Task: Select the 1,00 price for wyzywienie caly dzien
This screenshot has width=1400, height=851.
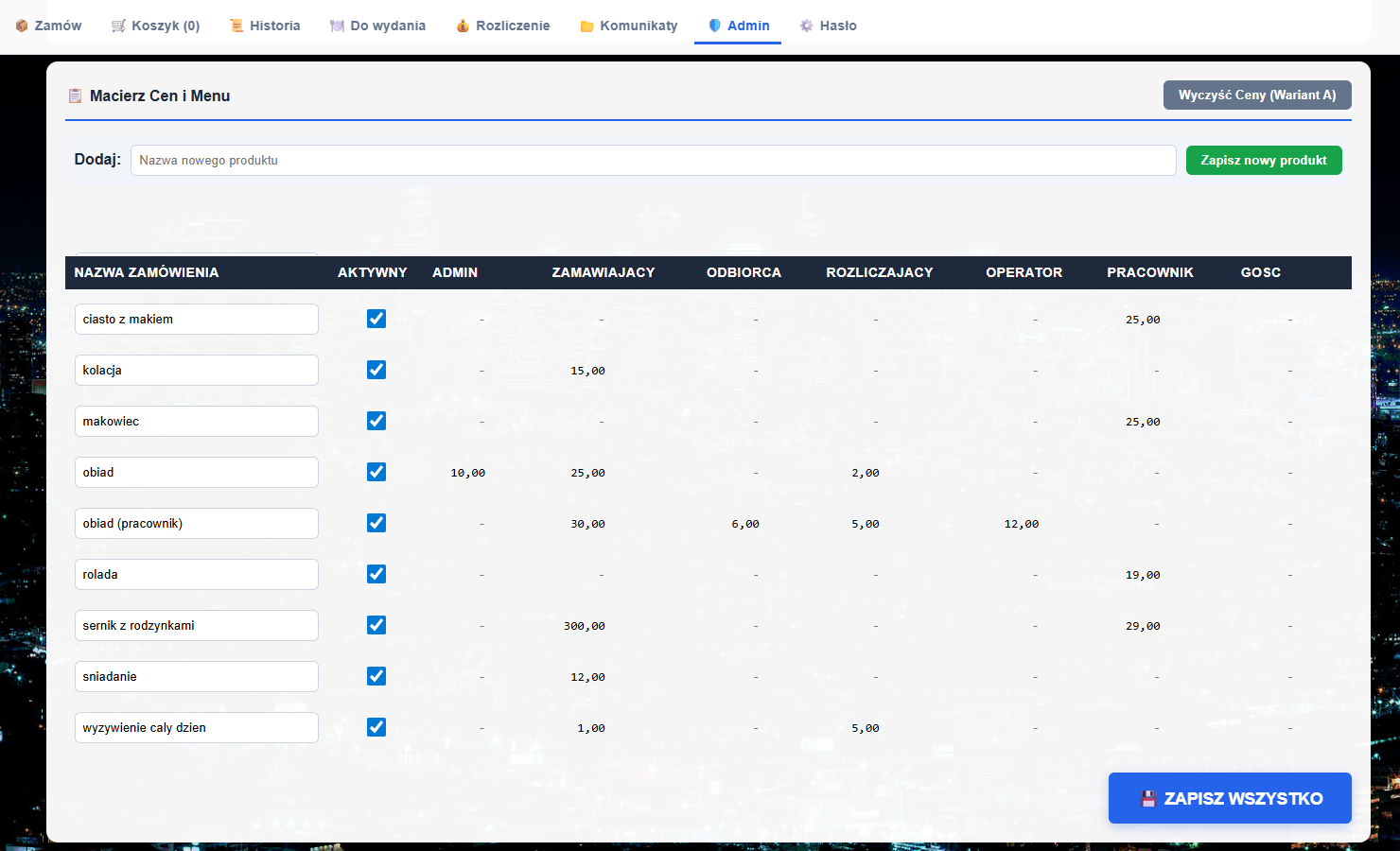Action: pos(591,728)
